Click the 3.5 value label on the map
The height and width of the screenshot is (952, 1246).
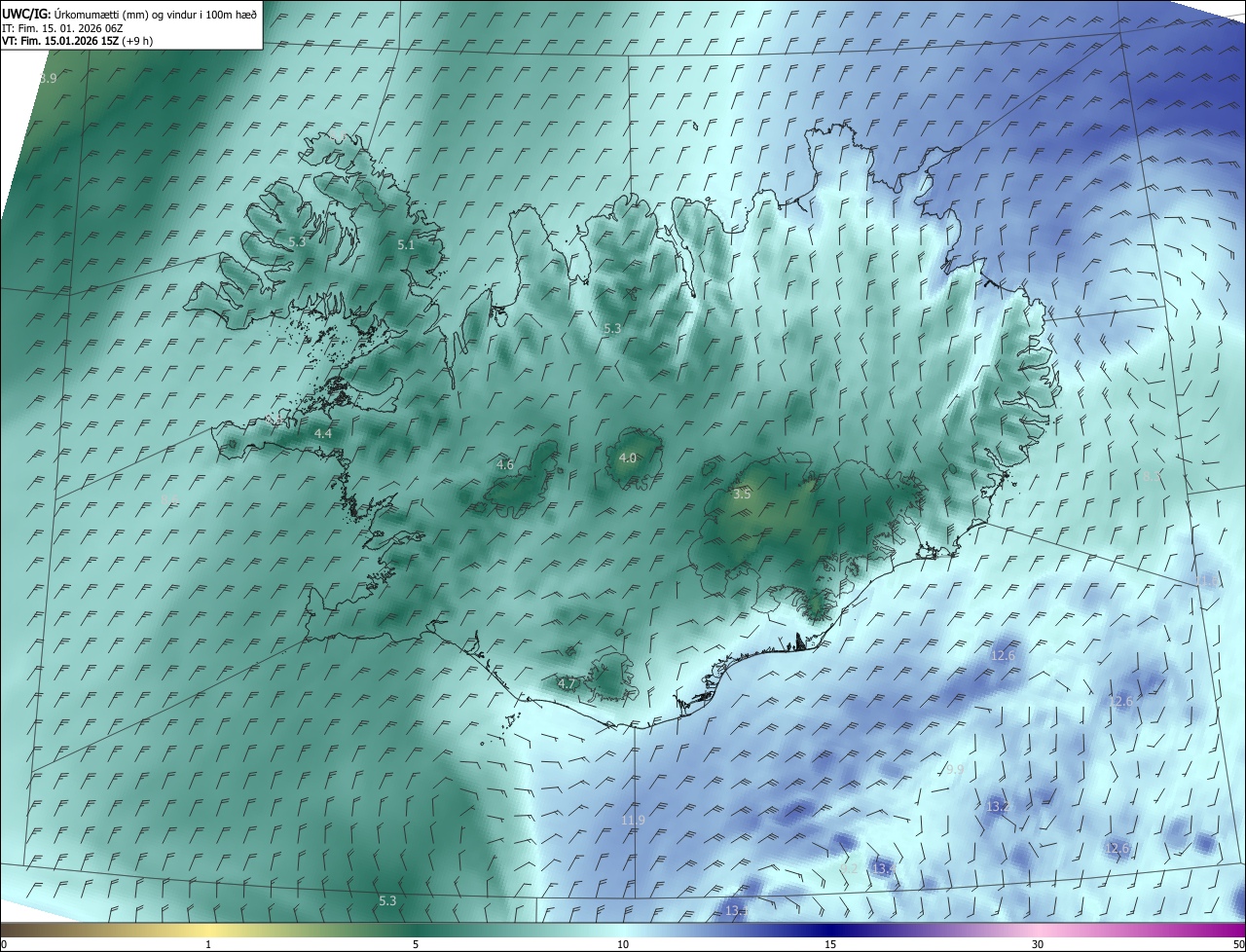click(x=742, y=494)
